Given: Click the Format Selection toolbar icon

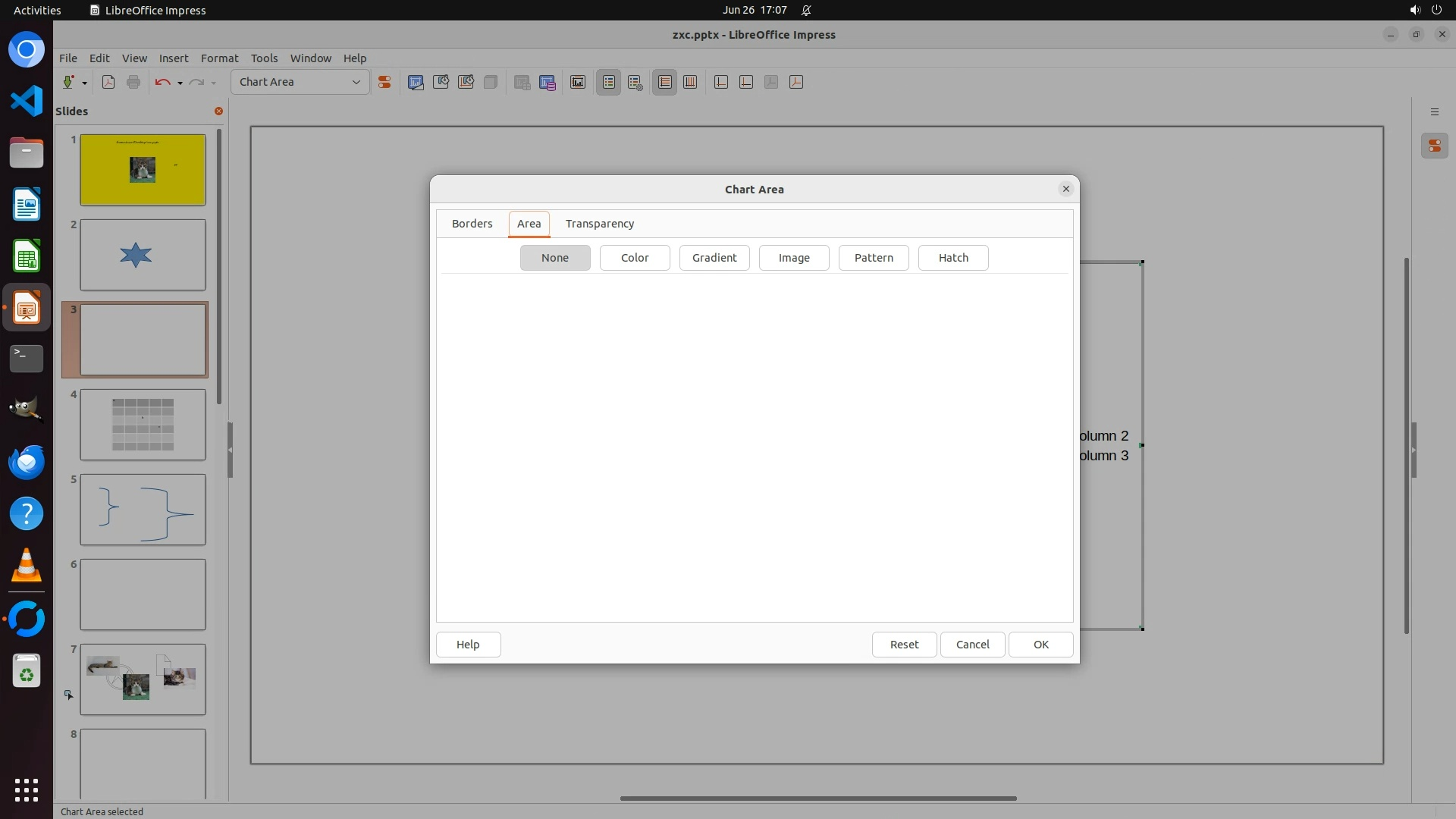Looking at the screenshot, I should pyautogui.click(x=384, y=82).
